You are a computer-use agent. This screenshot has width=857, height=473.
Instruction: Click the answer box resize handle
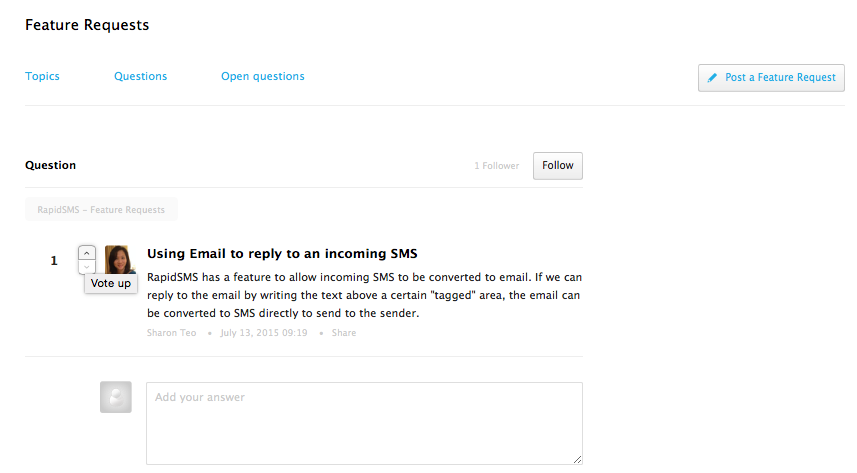[577, 459]
